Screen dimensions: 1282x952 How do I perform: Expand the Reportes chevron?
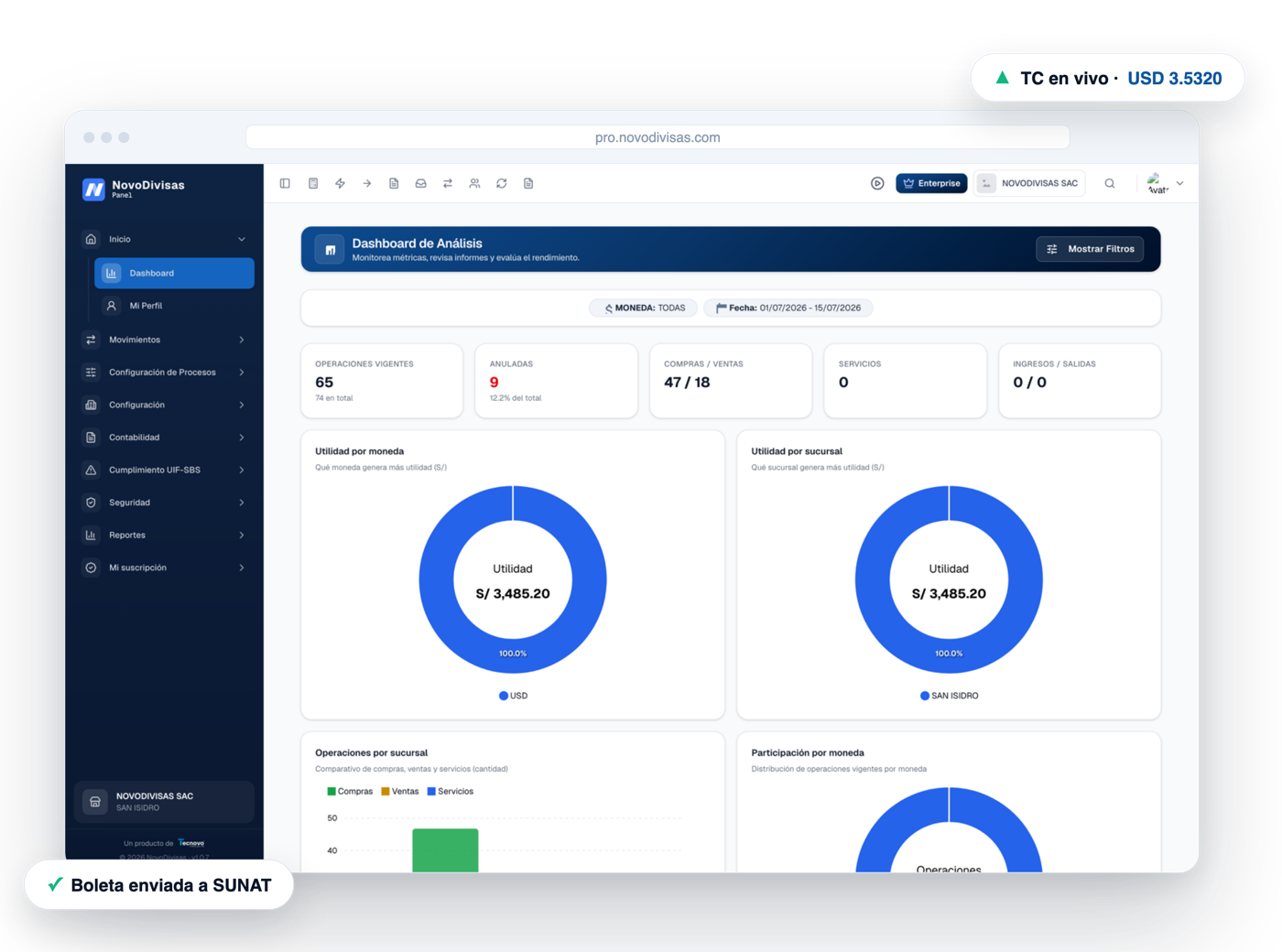pyautogui.click(x=242, y=535)
